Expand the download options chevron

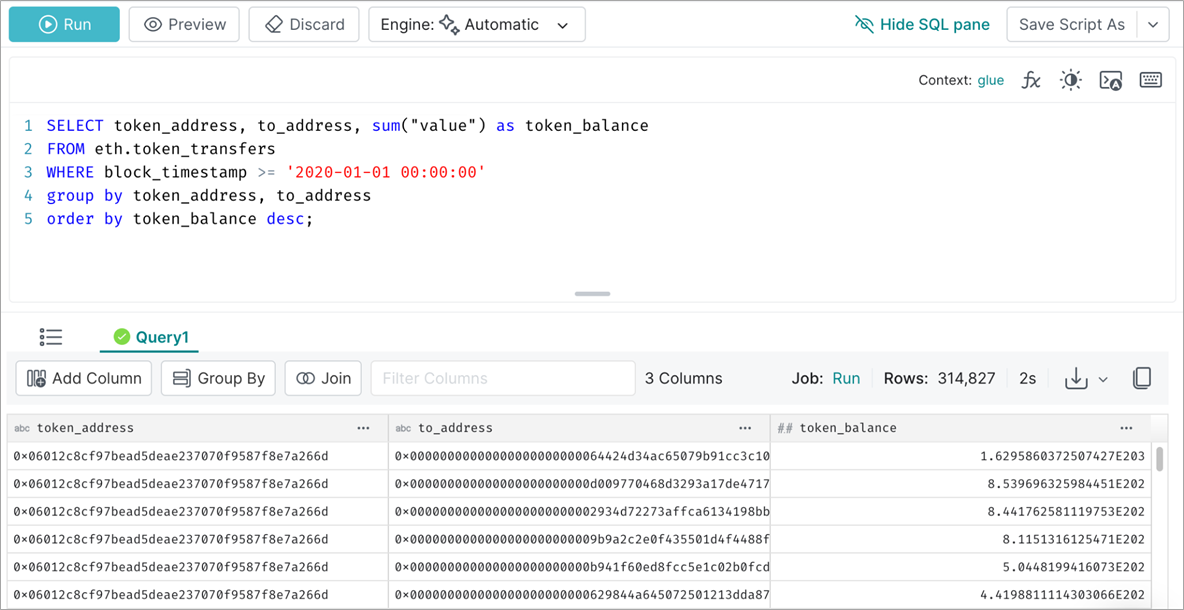1102,379
